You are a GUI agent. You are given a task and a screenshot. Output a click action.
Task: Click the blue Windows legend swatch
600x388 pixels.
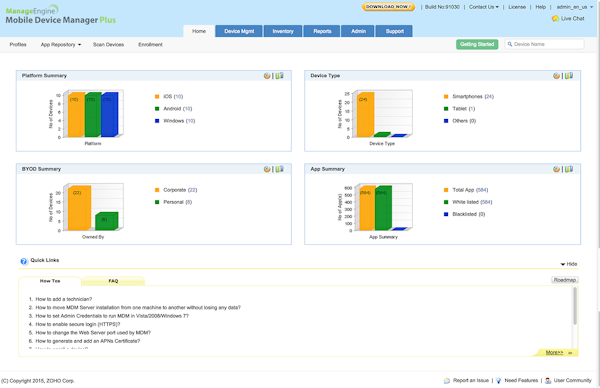coord(157,121)
